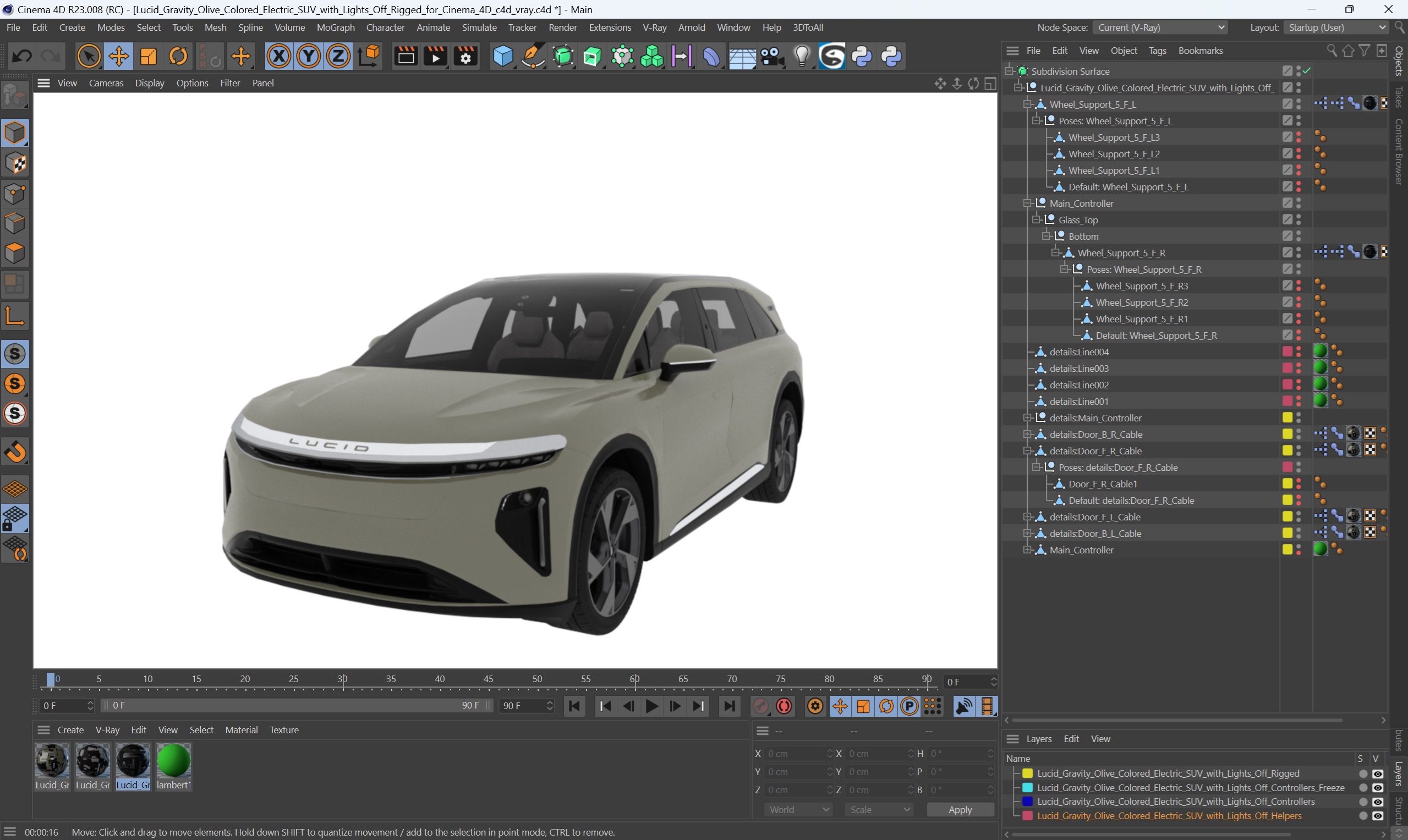The height and width of the screenshot is (840, 1408).
Task: Click timeline ruler at frame 45
Action: coord(488,679)
